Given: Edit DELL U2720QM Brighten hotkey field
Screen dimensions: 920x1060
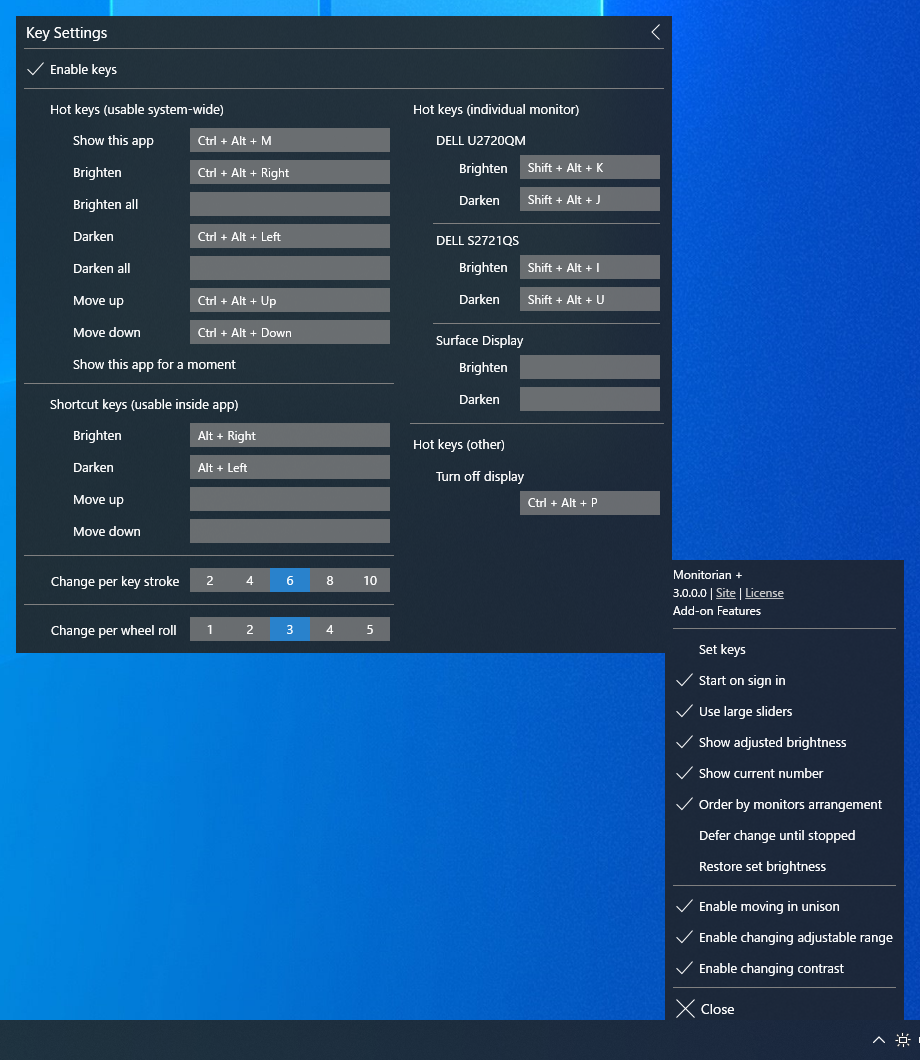Looking at the screenshot, I should click(589, 168).
